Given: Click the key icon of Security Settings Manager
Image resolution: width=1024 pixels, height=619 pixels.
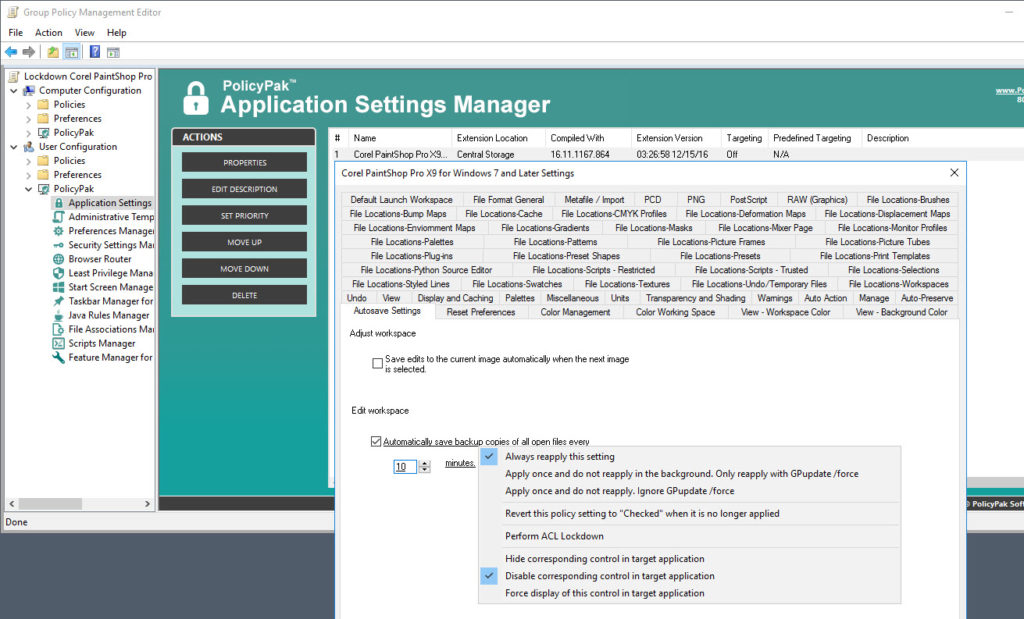Looking at the screenshot, I should click(x=58, y=245).
